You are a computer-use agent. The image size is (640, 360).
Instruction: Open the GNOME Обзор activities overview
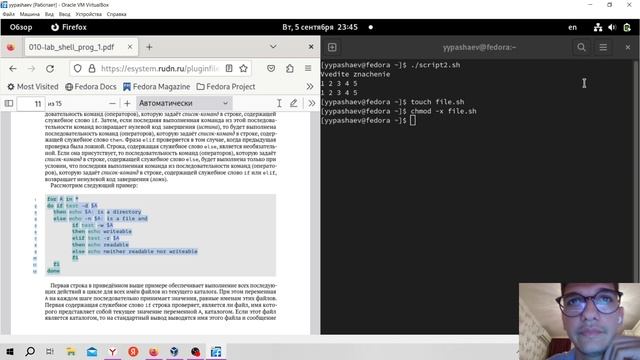pos(21,27)
